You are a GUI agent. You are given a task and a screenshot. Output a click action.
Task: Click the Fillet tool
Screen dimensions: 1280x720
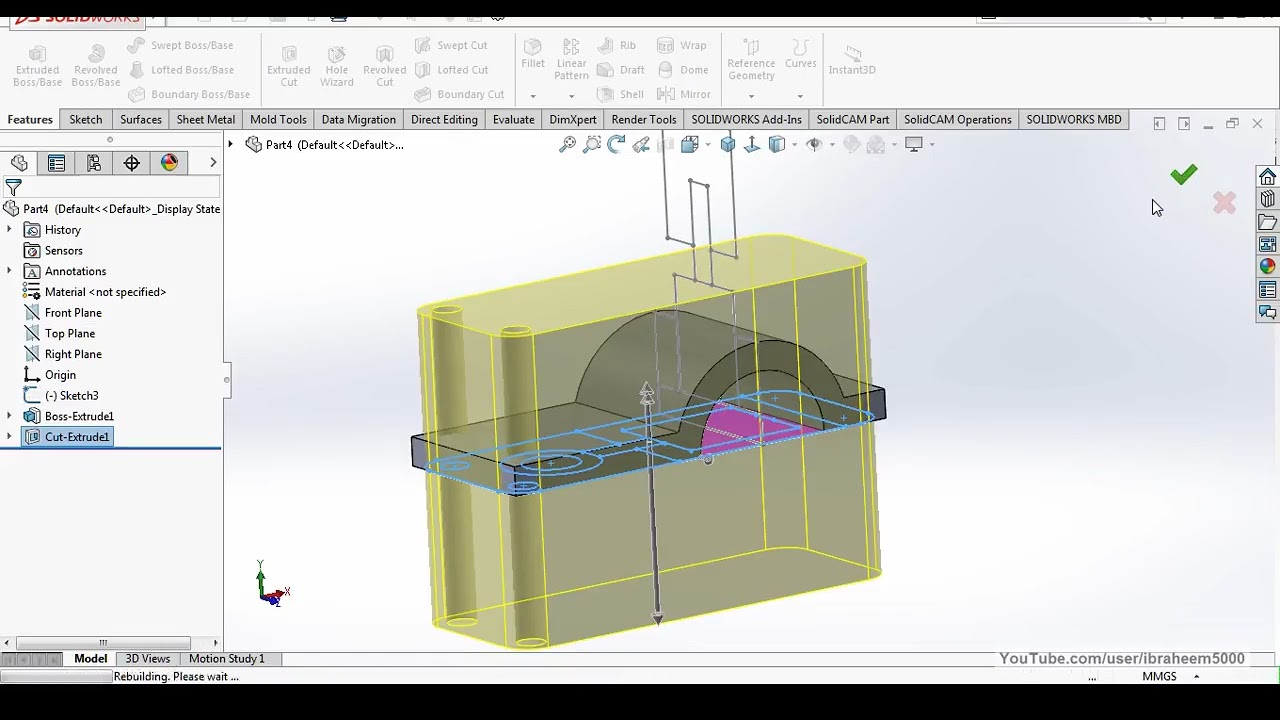[533, 55]
